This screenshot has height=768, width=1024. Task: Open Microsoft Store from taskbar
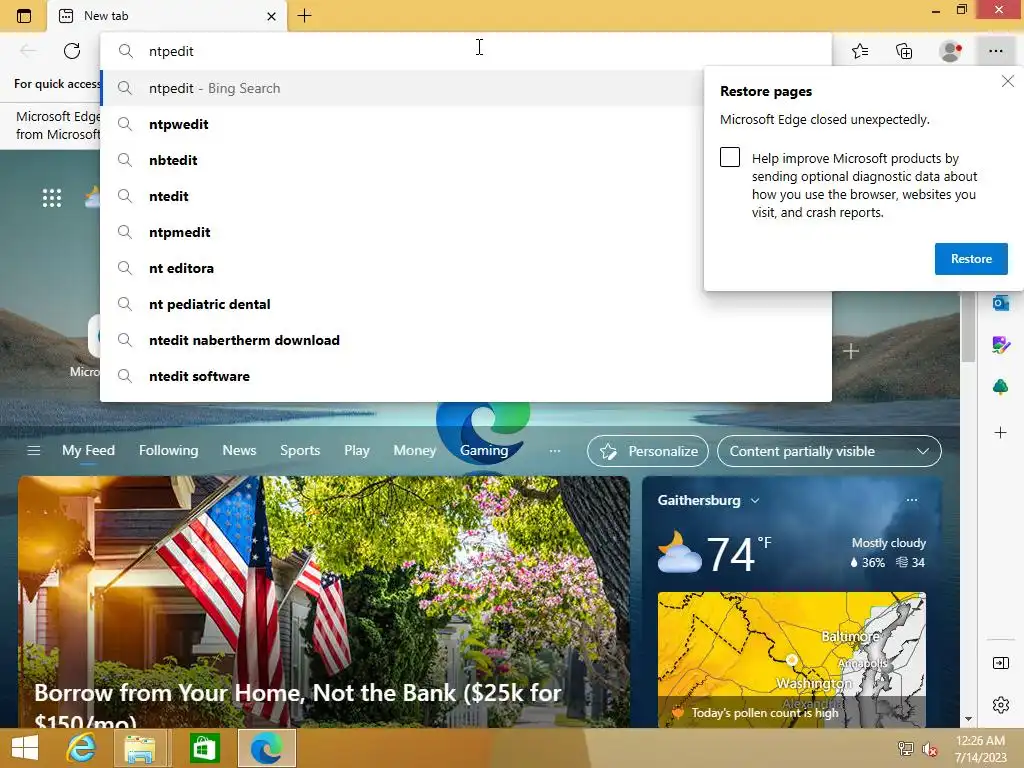[x=204, y=748]
